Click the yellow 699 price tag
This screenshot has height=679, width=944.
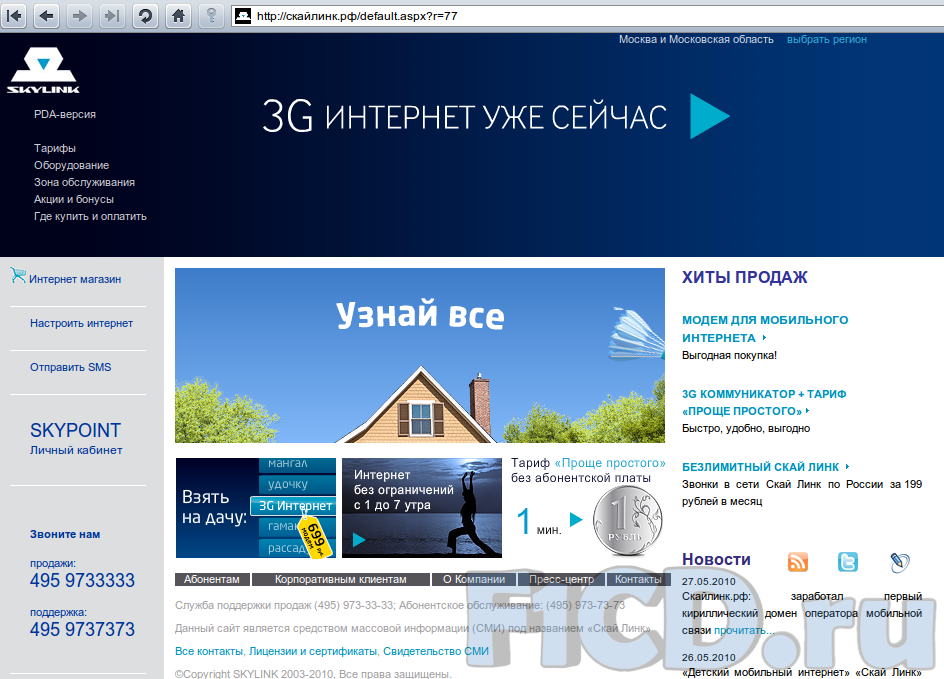click(x=315, y=536)
